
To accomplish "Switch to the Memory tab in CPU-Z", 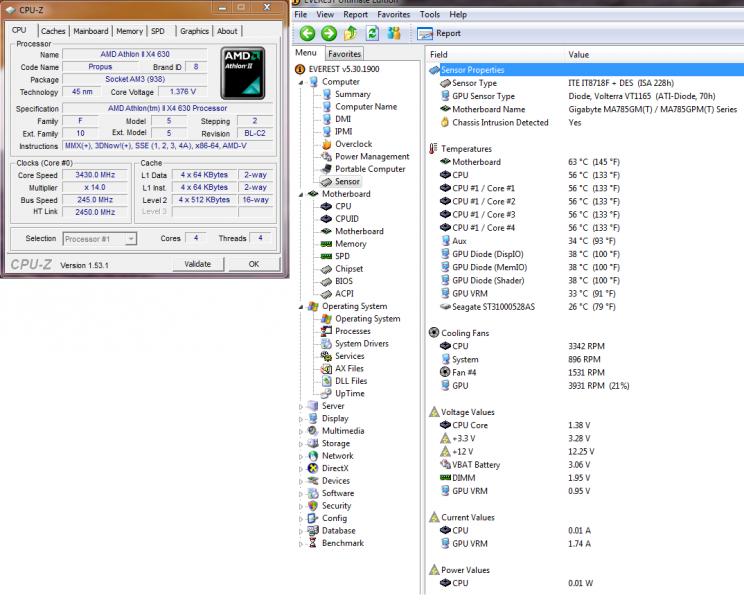I will click(129, 31).
